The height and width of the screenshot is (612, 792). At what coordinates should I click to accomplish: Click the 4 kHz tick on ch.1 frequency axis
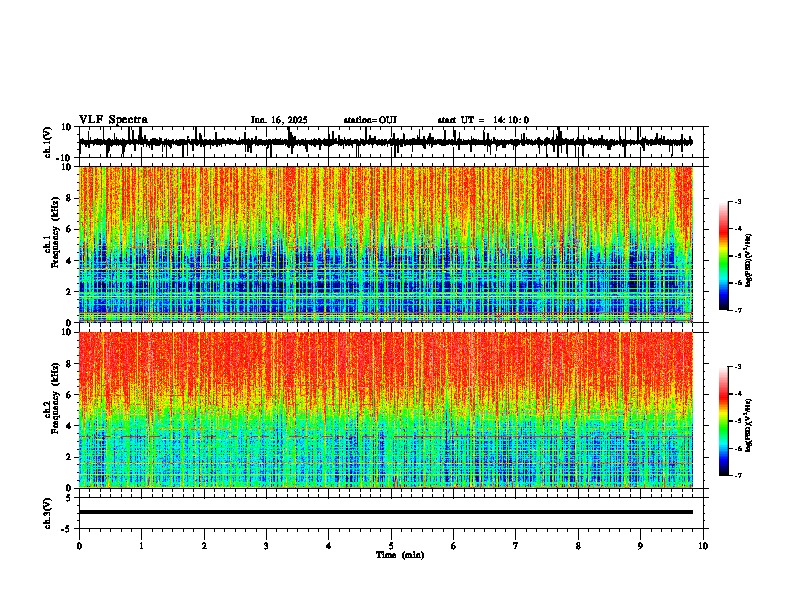point(70,261)
